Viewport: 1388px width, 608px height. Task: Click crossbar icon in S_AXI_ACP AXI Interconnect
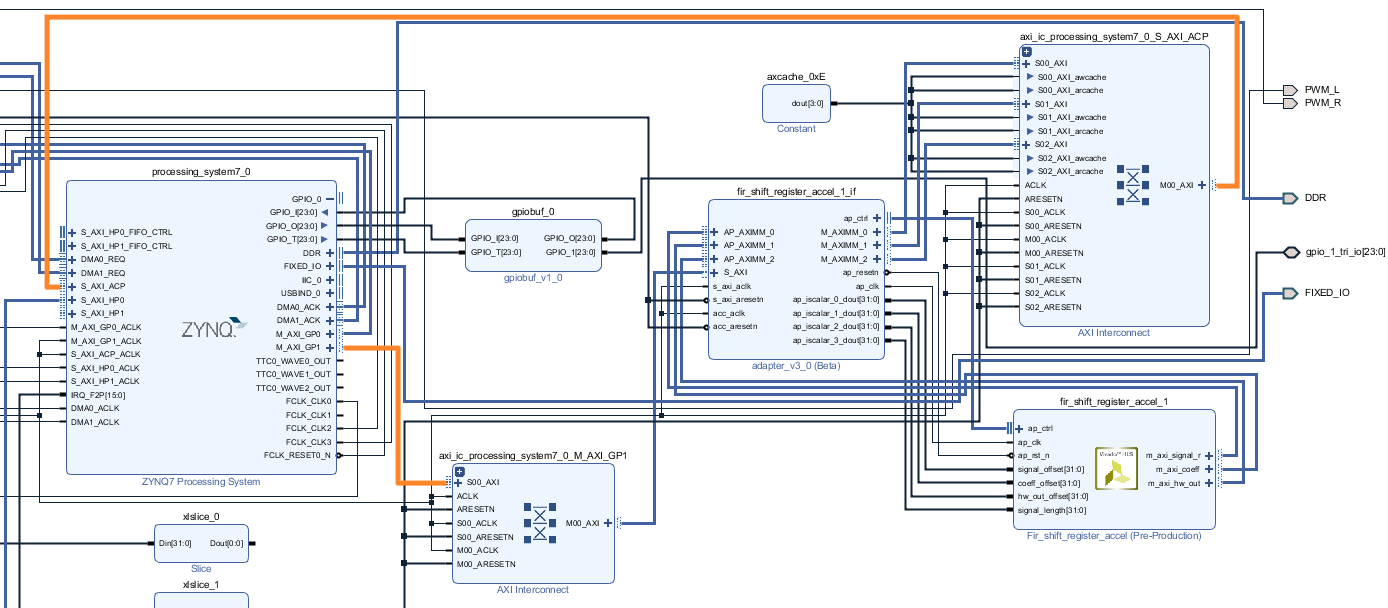1133,184
